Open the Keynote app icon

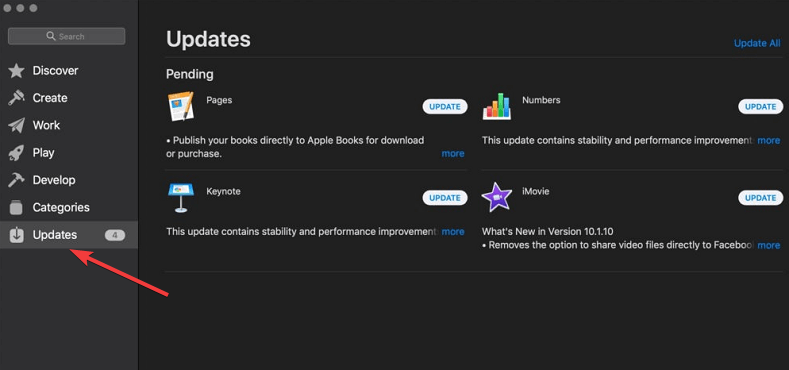[181, 197]
